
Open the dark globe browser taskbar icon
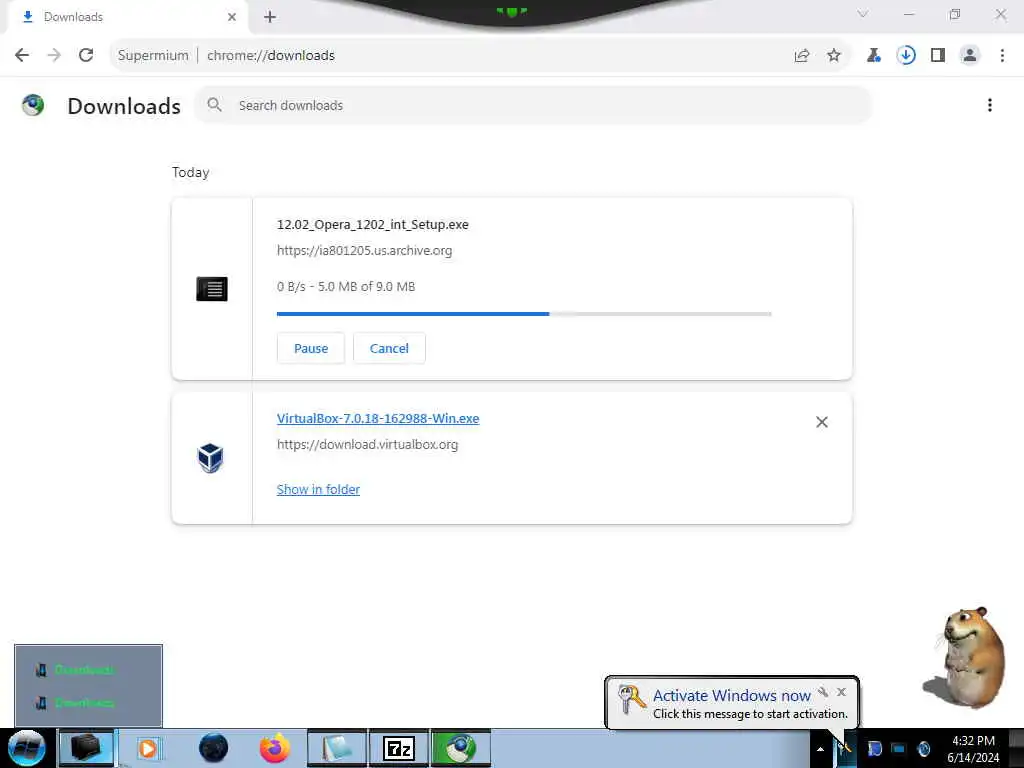[x=214, y=748]
